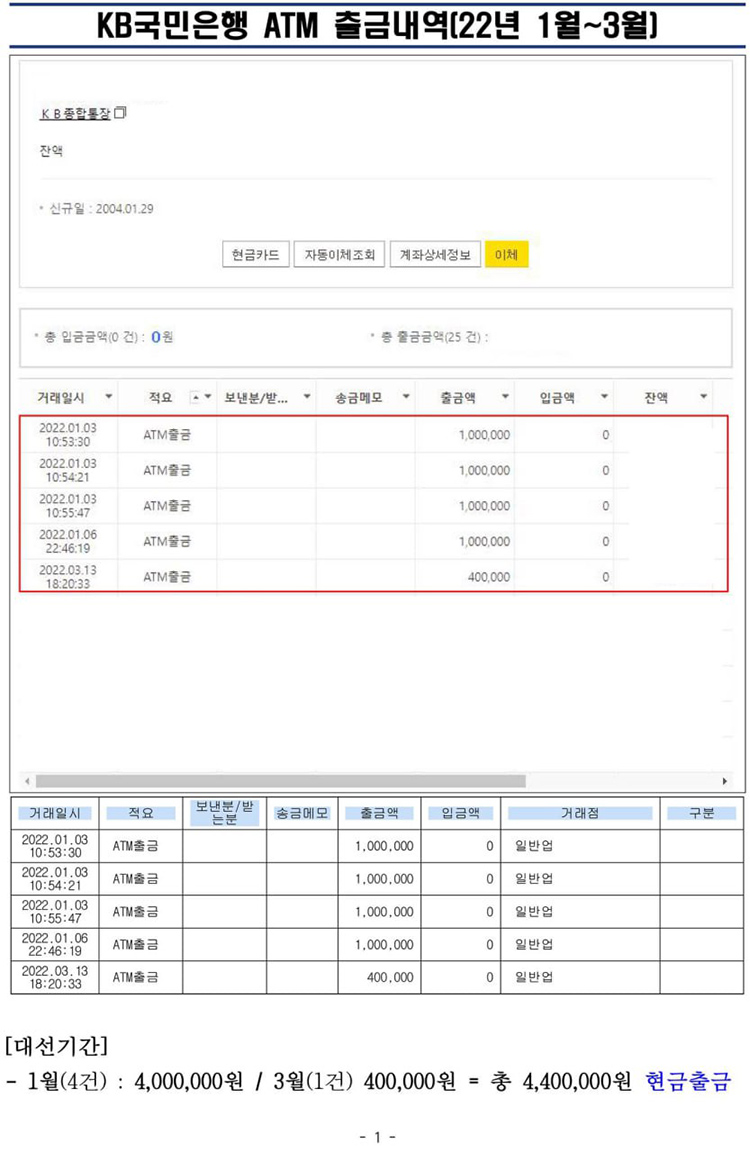
Task: Click the KB국민은행 ATM 출금내역 title
Action: [x=378, y=26]
